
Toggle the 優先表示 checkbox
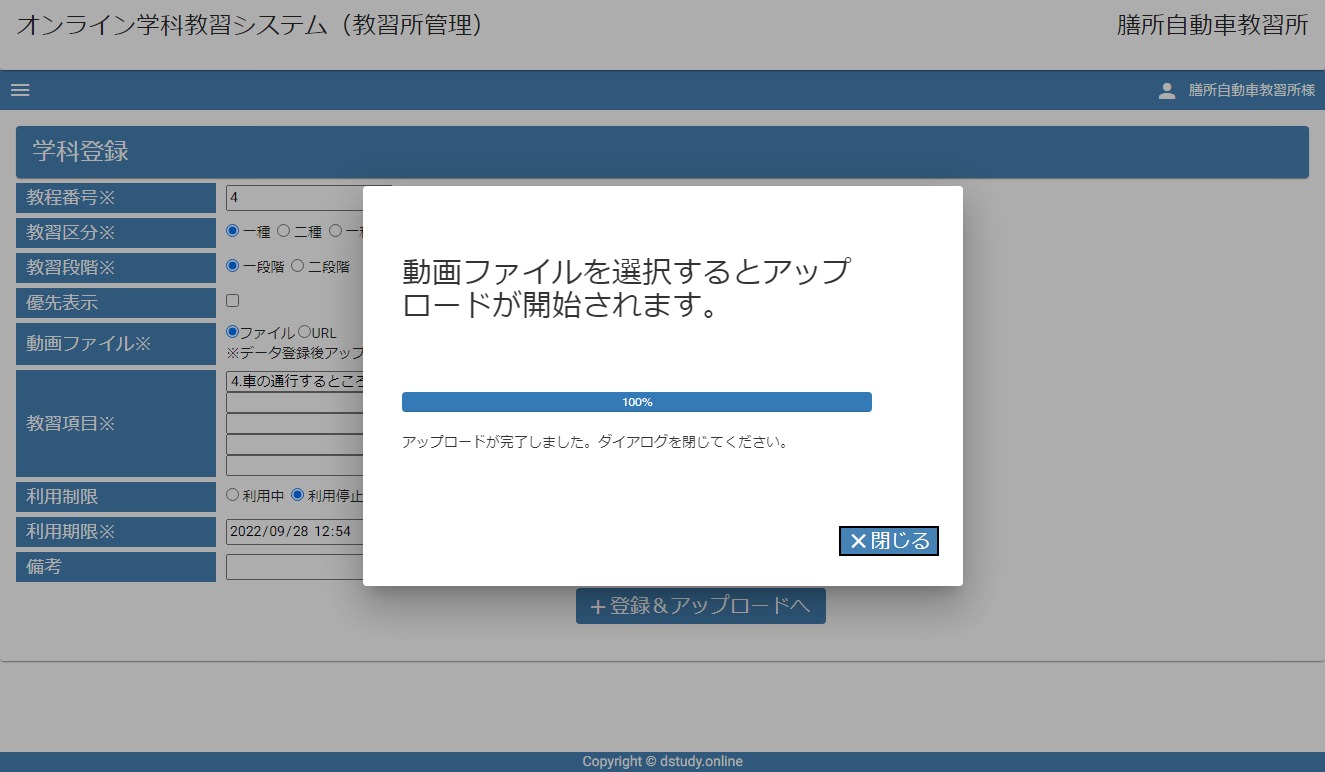(233, 300)
